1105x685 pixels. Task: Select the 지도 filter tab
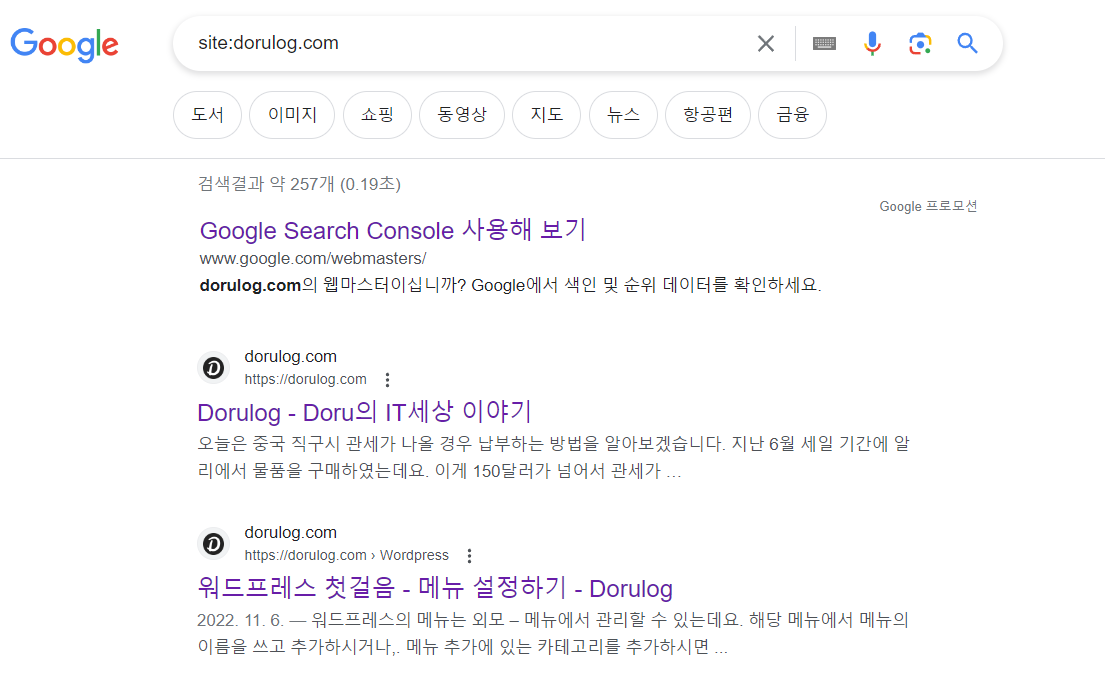pyautogui.click(x=546, y=115)
